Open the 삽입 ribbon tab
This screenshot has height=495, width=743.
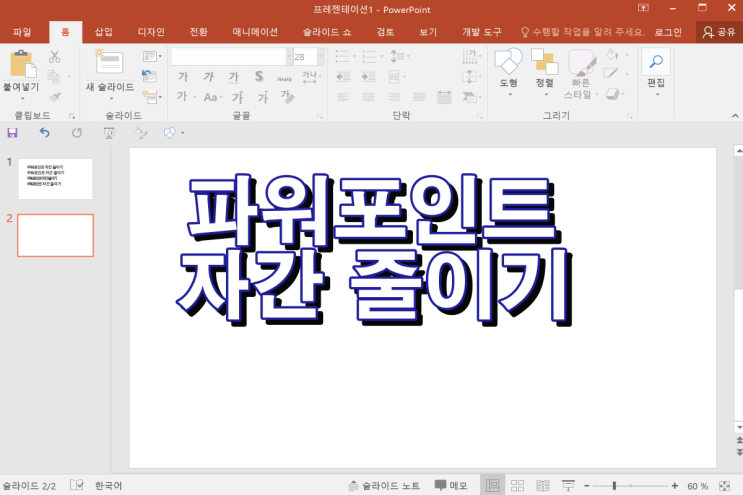point(104,32)
